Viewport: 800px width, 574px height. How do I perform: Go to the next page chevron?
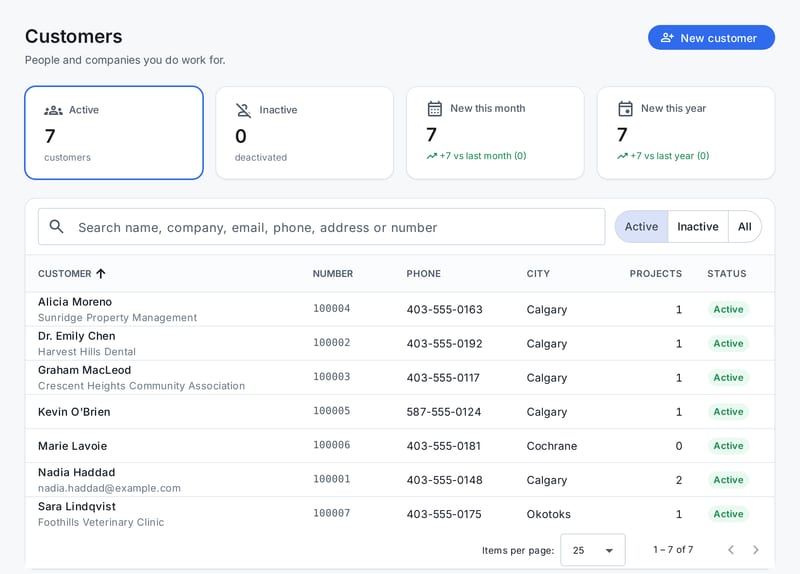[756, 550]
